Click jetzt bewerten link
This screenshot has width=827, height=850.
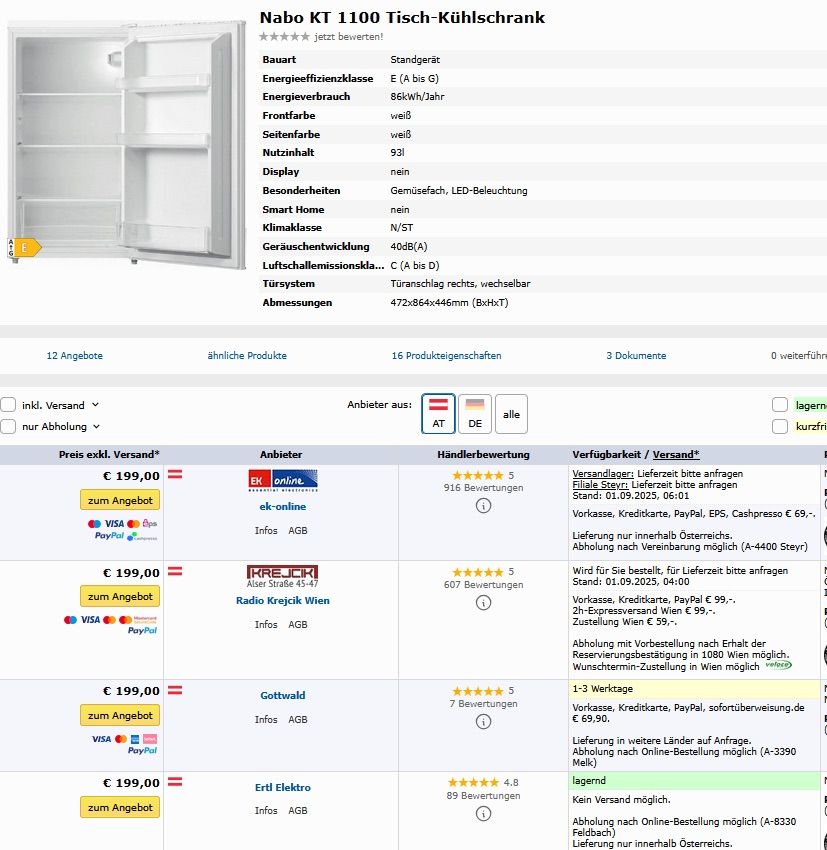pos(348,37)
